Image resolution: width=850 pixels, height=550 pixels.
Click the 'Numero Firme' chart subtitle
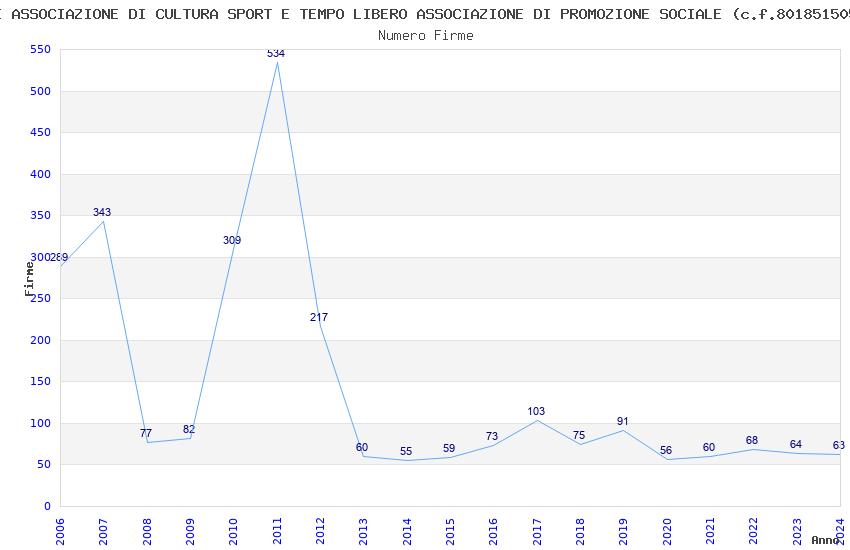[x=426, y=35]
